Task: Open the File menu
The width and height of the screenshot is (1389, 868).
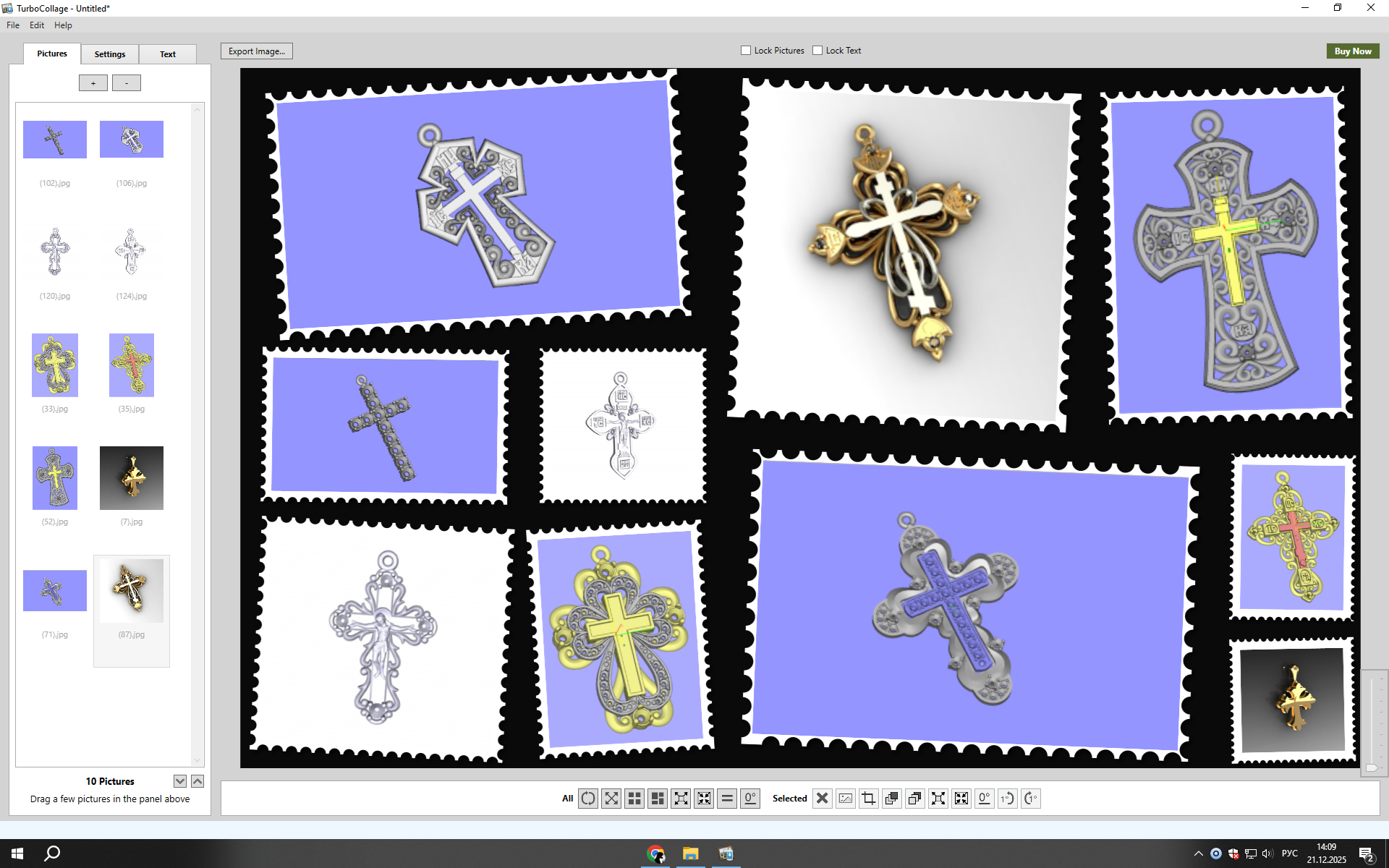Action: click(13, 25)
